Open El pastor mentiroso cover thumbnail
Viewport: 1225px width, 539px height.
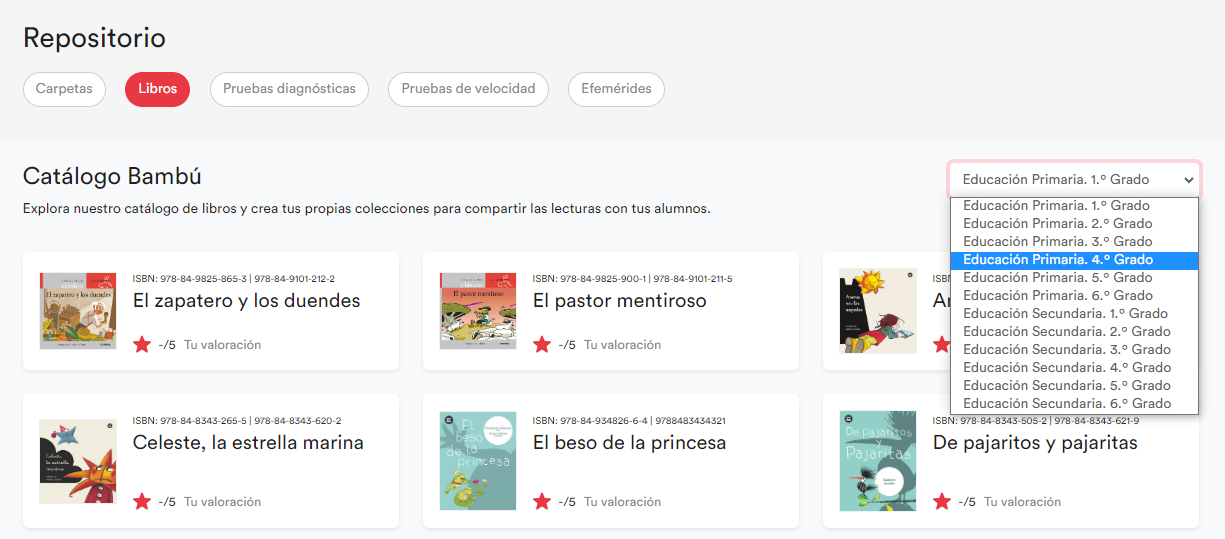tap(478, 311)
